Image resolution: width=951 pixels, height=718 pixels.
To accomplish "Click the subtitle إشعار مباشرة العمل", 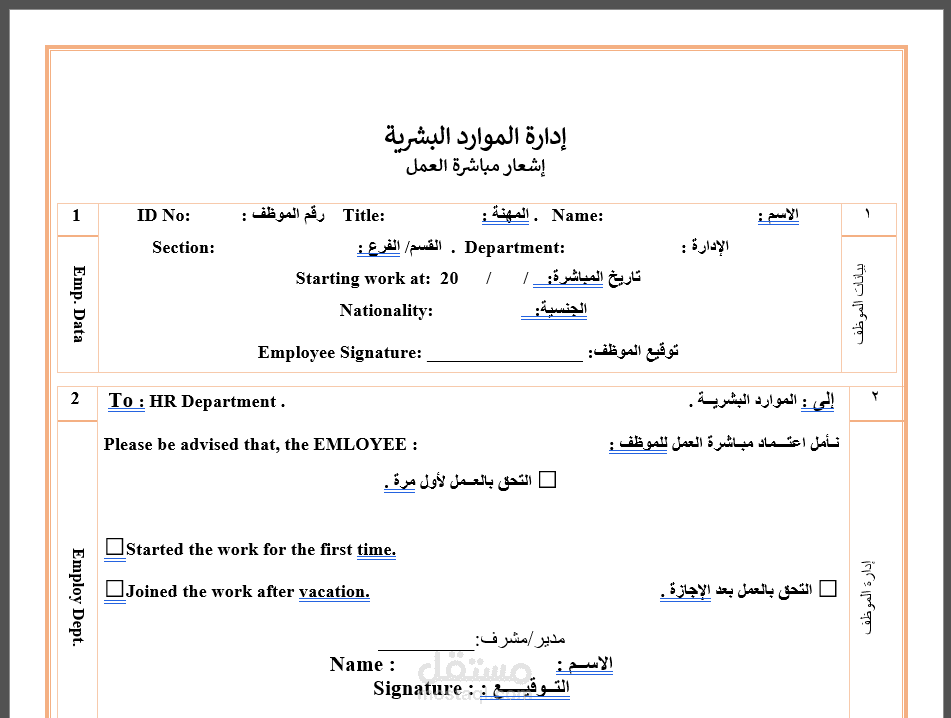I will (x=475, y=166).
